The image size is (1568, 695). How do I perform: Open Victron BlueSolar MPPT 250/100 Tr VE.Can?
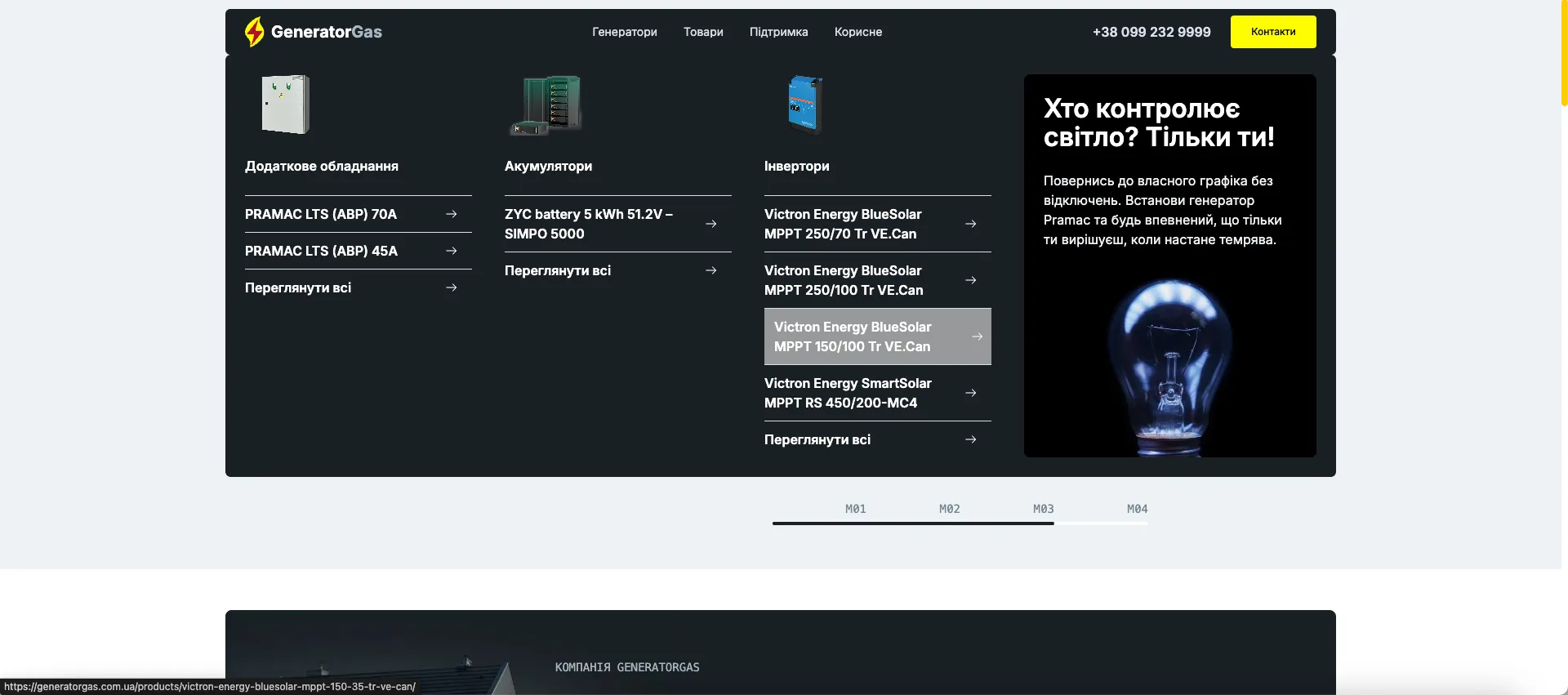[x=844, y=280]
